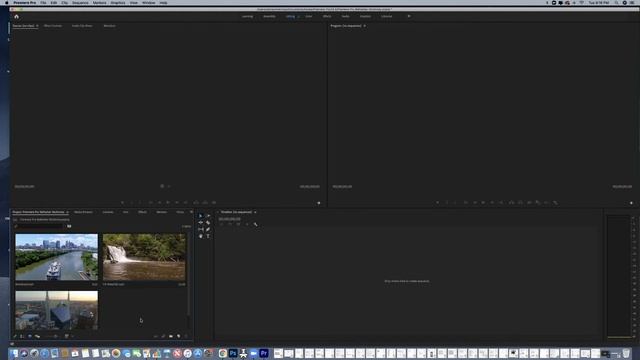This screenshot has height=360, width=640.
Task: Switch to Color workspace
Action: pyautogui.click(x=309, y=16)
